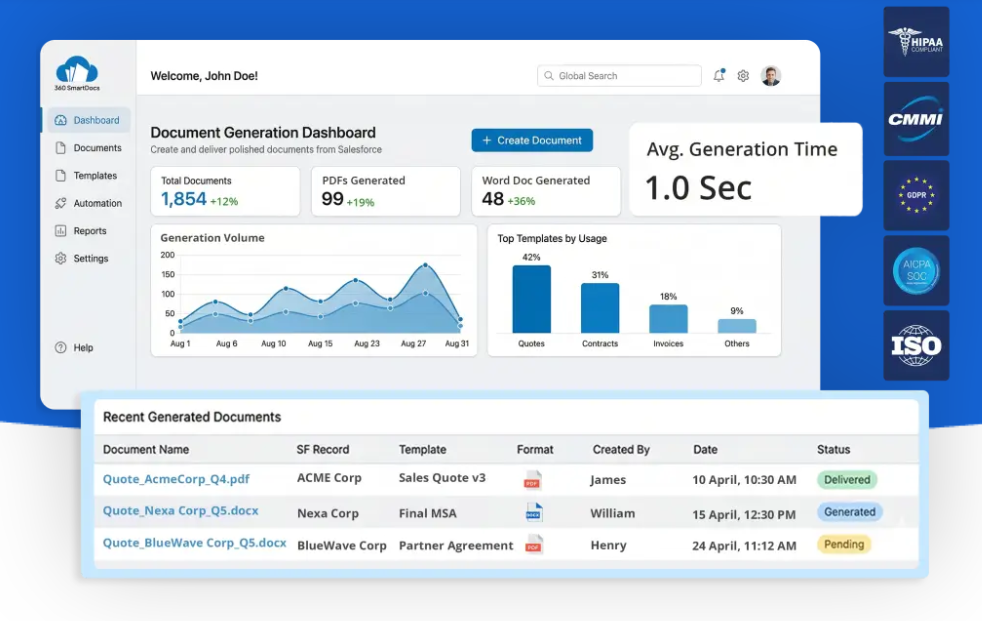Open the Quote_AcmeCorp_Q4.pdf link
This screenshot has height=621, width=982.
[x=176, y=479]
